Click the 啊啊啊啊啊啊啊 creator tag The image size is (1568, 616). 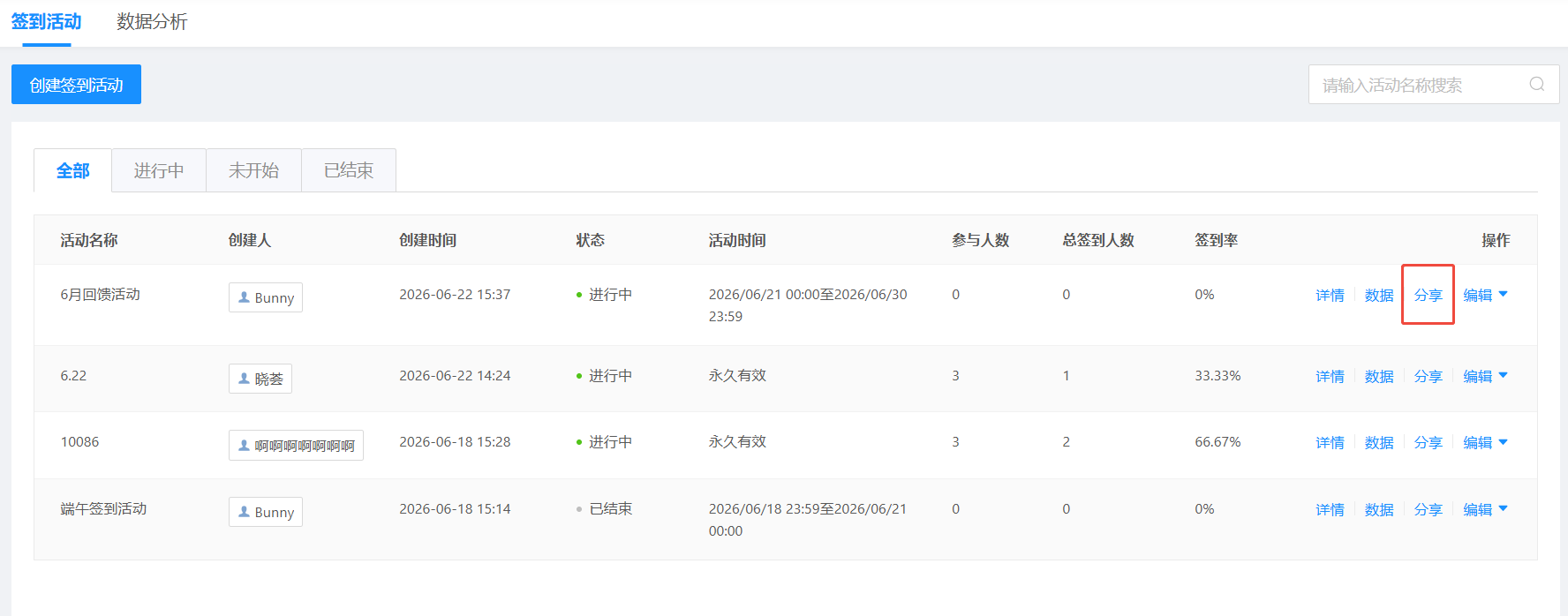click(296, 446)
